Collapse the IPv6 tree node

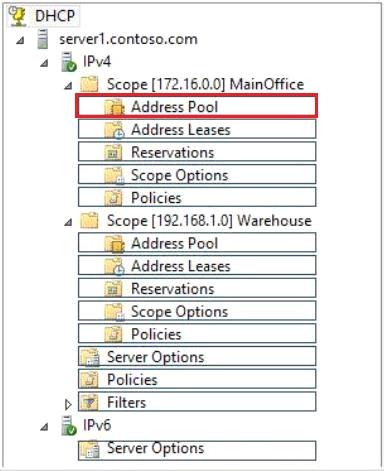pyautogui.click(x=44, y=426)
